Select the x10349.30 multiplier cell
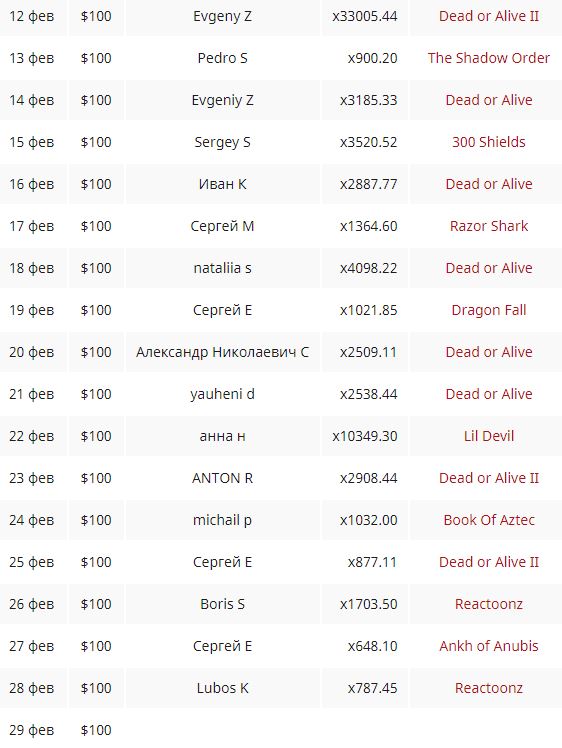 click(x=365, y=436)
